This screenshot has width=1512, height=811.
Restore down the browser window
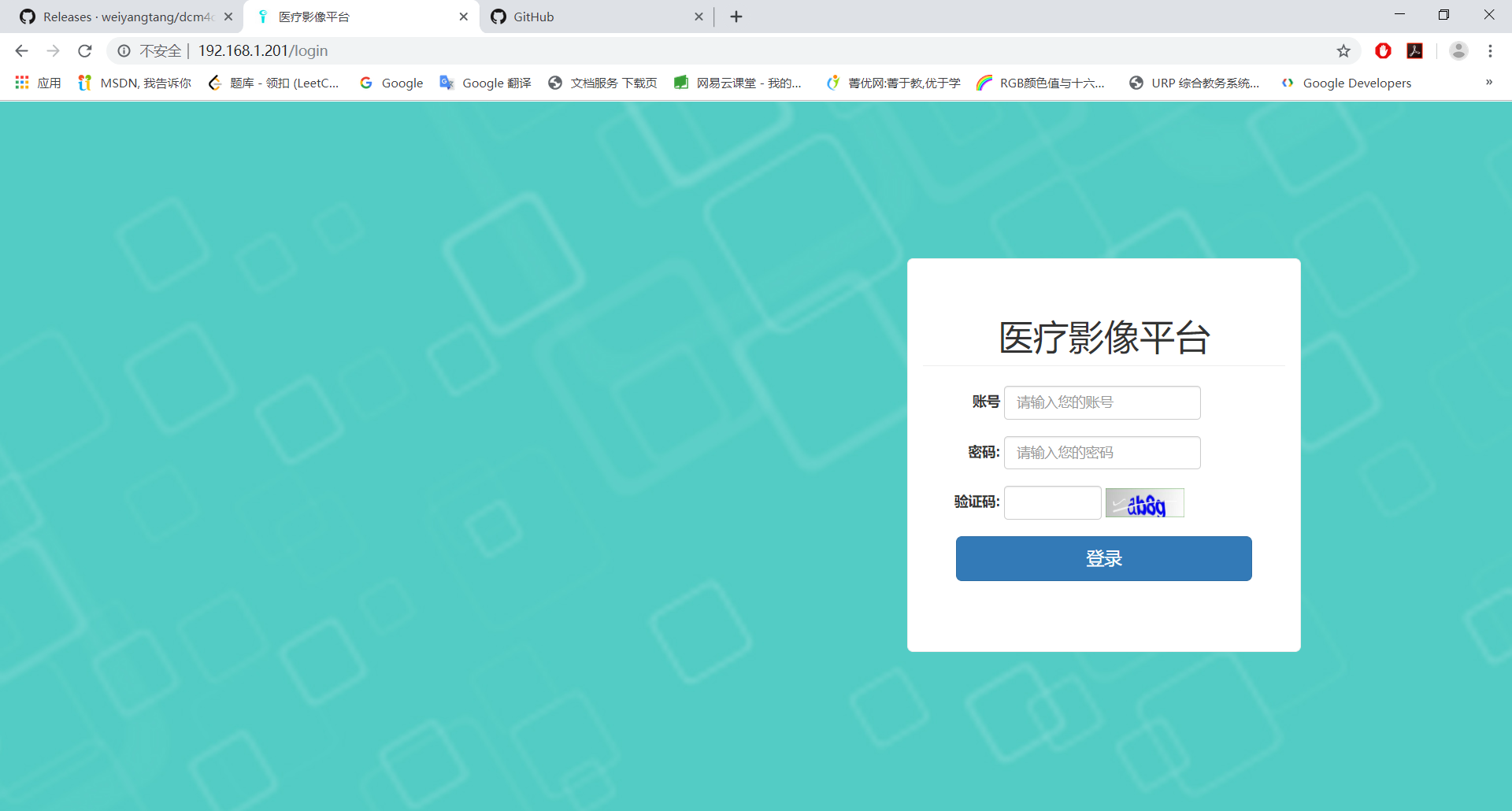[x=1443, y=14]
